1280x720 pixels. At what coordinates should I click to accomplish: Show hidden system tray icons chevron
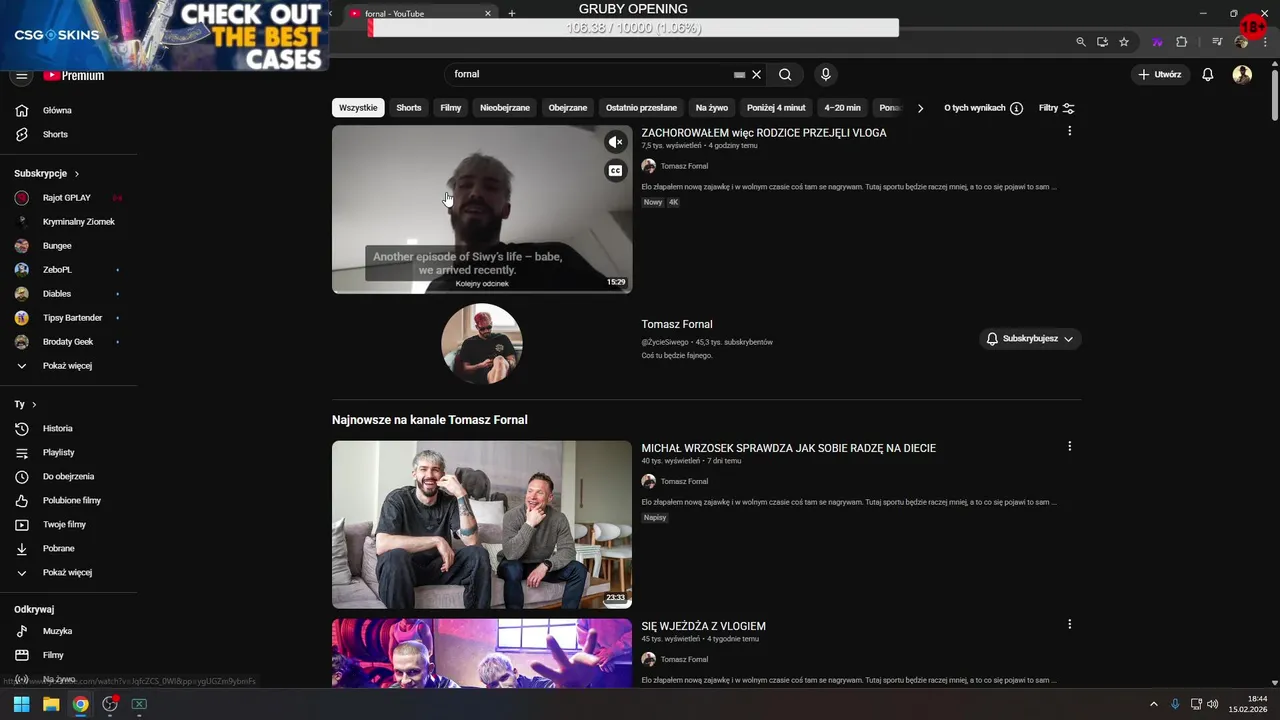(x=1153, y=704)
